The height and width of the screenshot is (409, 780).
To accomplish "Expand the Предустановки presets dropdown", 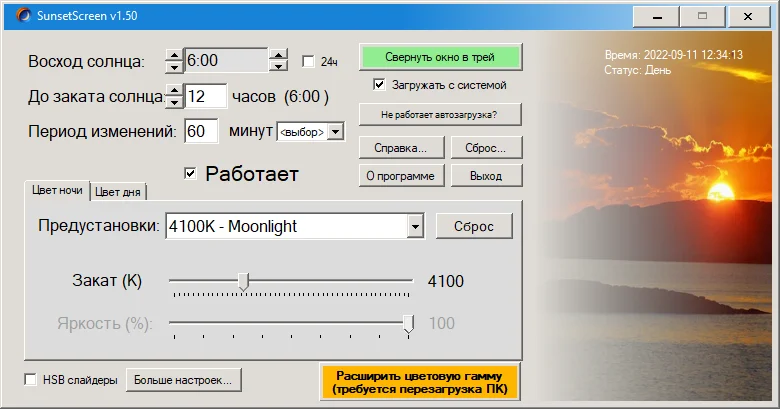I will point(415,227).
